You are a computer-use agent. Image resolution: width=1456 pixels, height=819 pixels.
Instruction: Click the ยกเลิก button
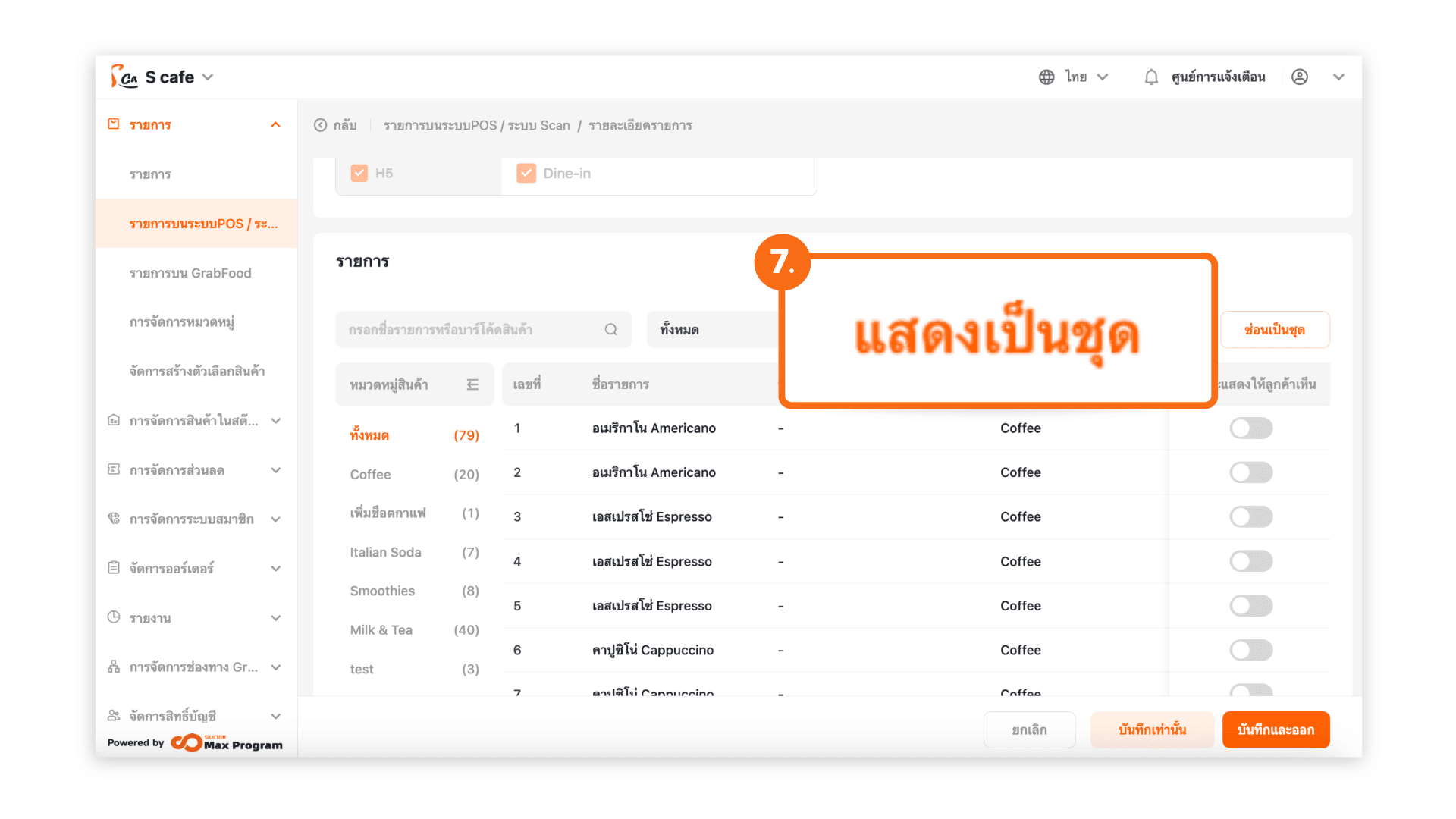1029,730
